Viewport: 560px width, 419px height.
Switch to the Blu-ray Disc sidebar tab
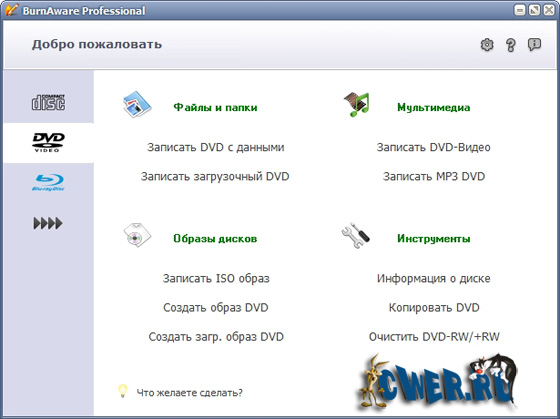coord(49,183)
